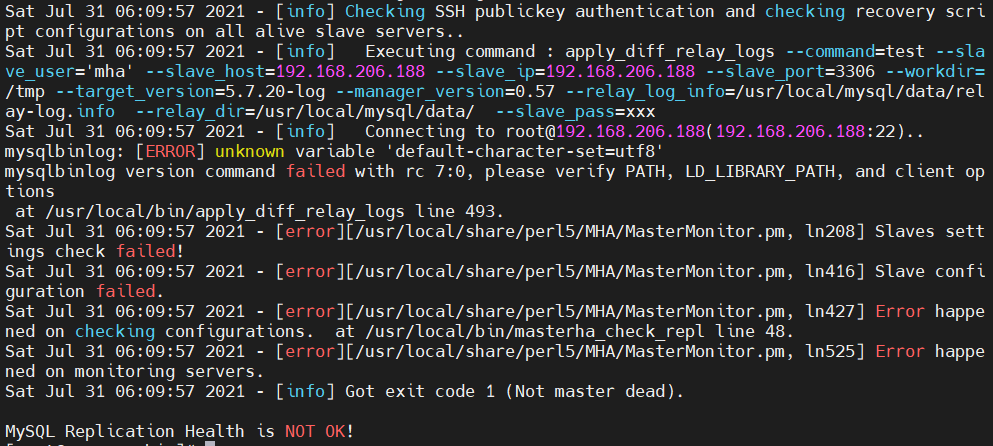The width and height of the screenshot is (993, 446).
Task: Click 'mysqlbinlog version command' message
Action: tap(140, 172)
